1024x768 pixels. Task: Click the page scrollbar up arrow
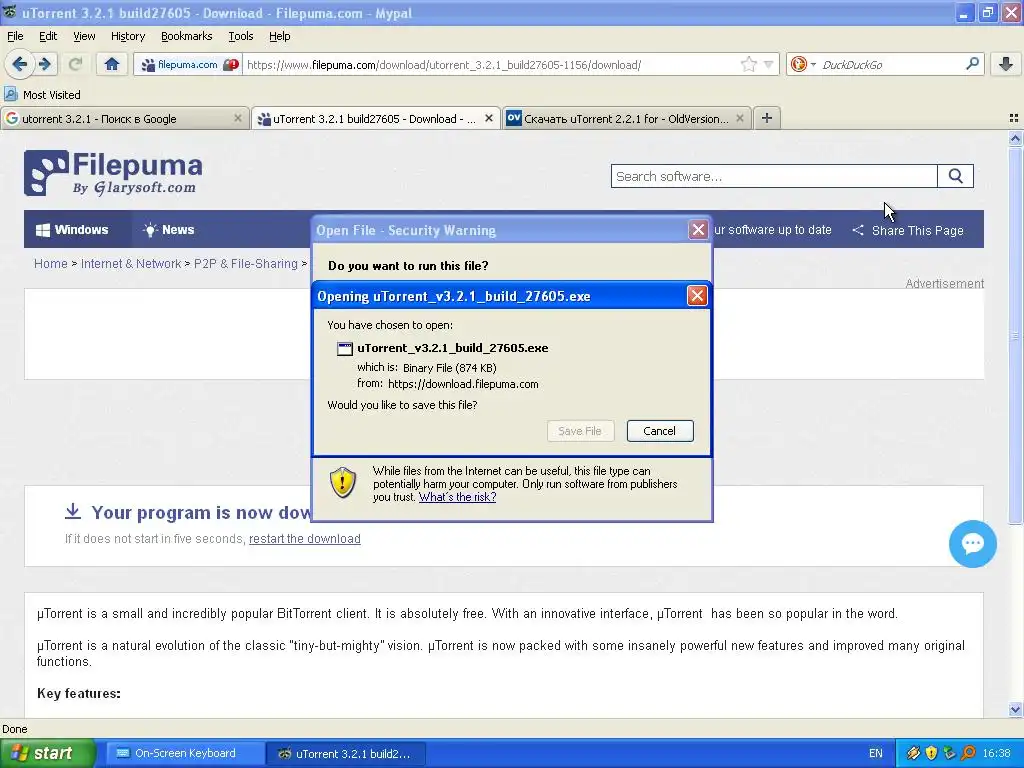[1015, 138]
